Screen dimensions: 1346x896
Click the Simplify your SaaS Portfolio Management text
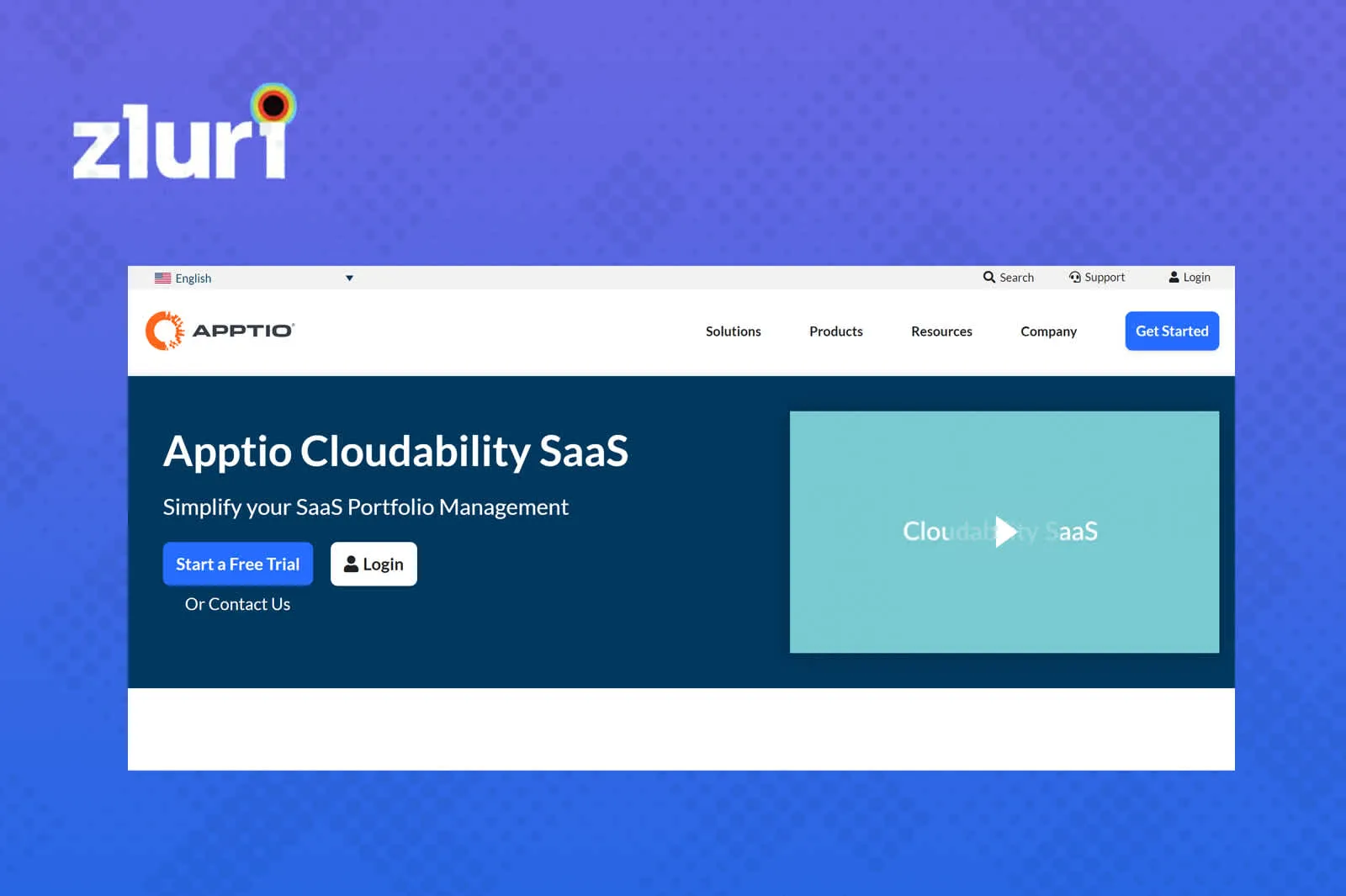pos(366,507)
